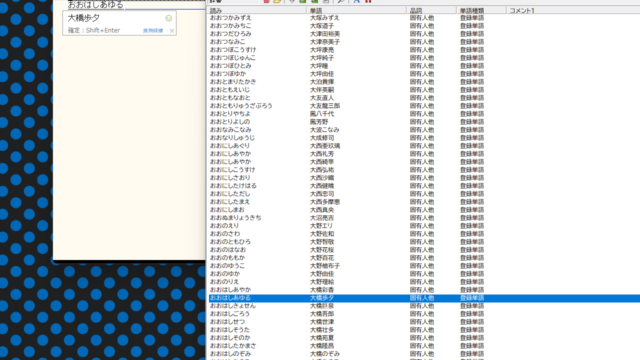Click the blue A icon in toolbar
640x360 pixels.
pyautogui.click(x=357, y=2)
